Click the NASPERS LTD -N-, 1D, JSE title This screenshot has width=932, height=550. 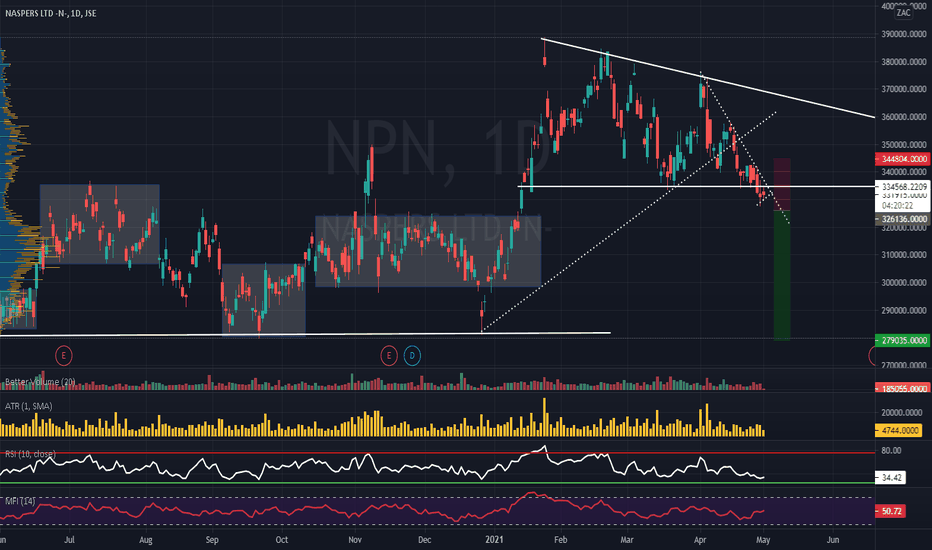point(51,13)
